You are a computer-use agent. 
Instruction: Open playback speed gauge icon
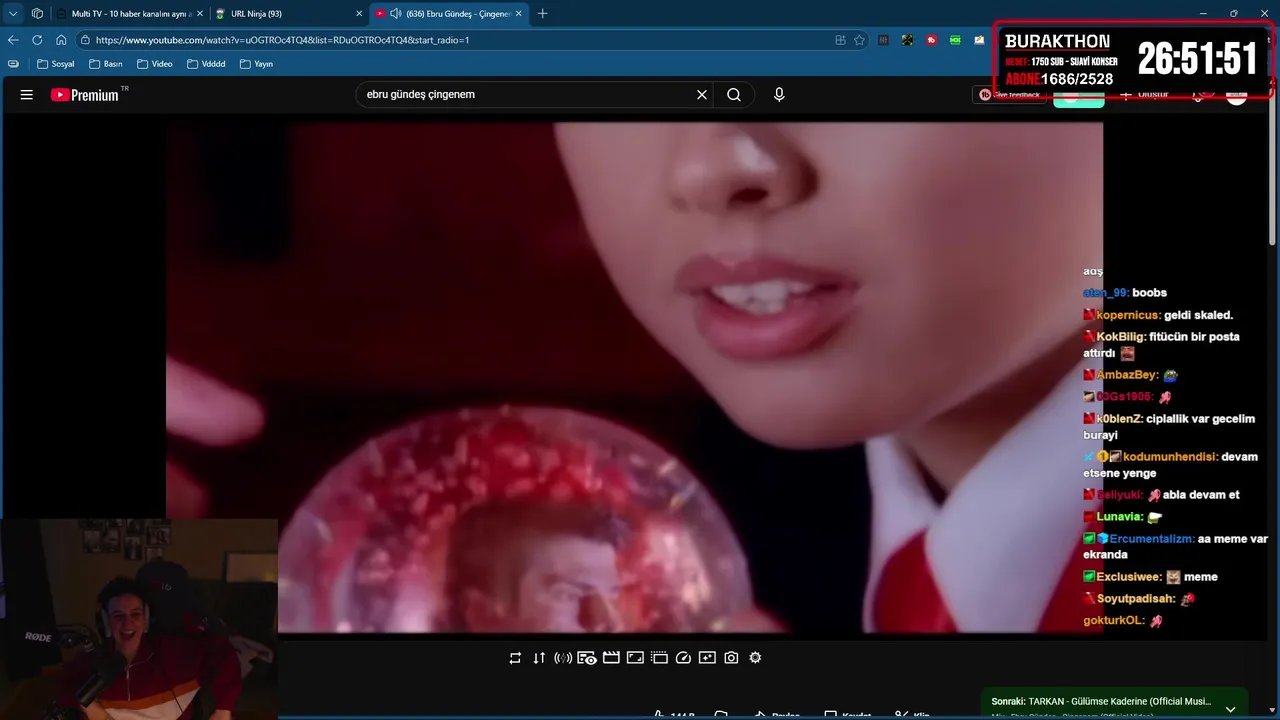point(683,658)
